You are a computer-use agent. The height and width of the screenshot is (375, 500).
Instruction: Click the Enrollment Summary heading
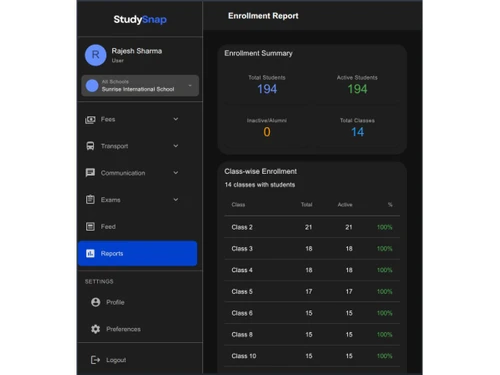pos(258,53)
